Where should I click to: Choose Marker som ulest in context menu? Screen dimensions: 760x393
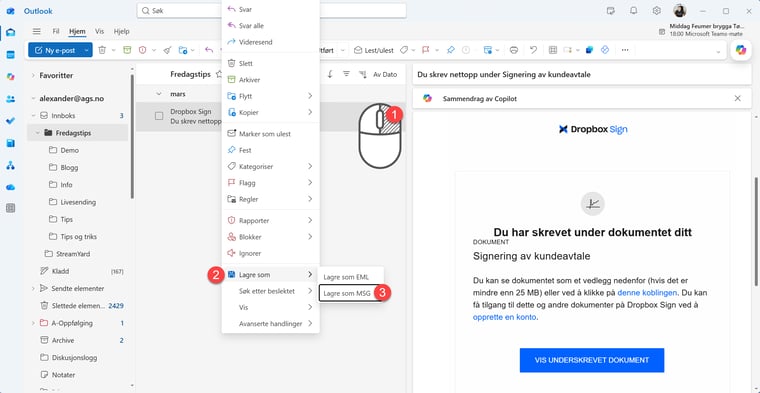(270, 134)
